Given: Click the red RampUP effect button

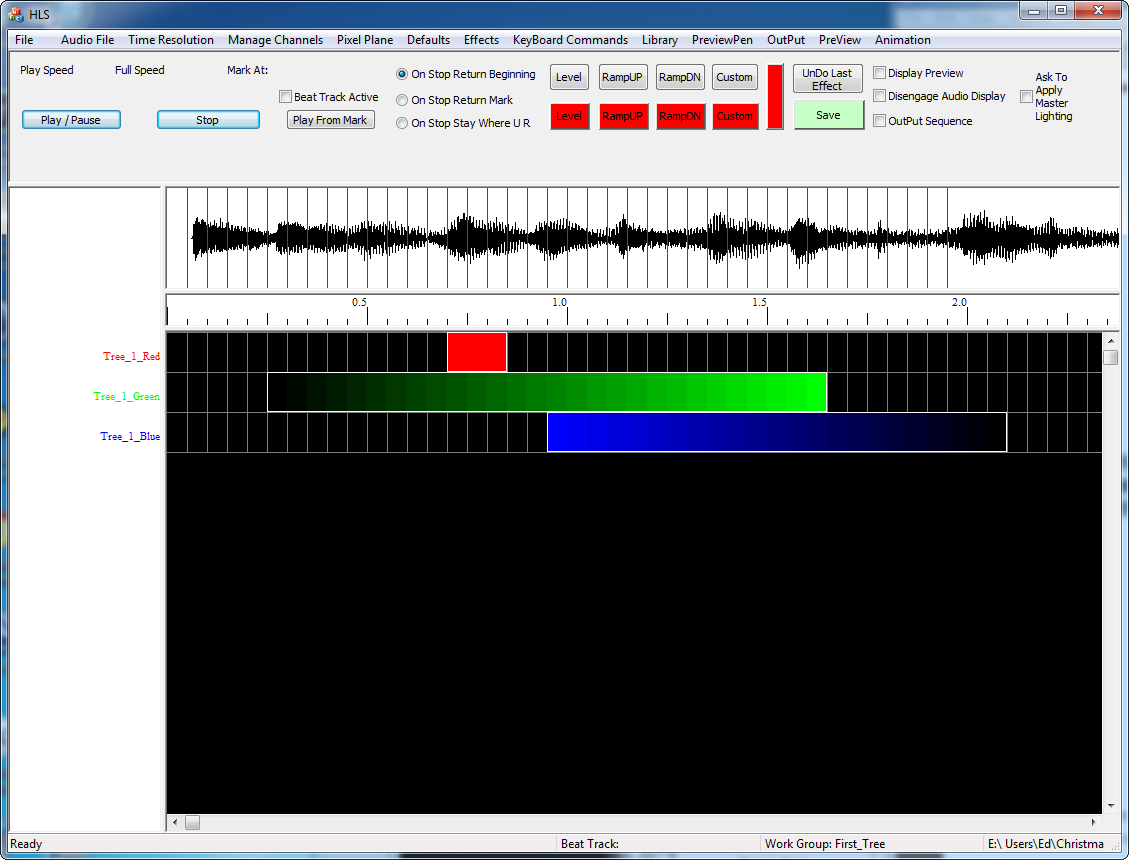Looking at the screenshot, I should [x=623, y=116].
